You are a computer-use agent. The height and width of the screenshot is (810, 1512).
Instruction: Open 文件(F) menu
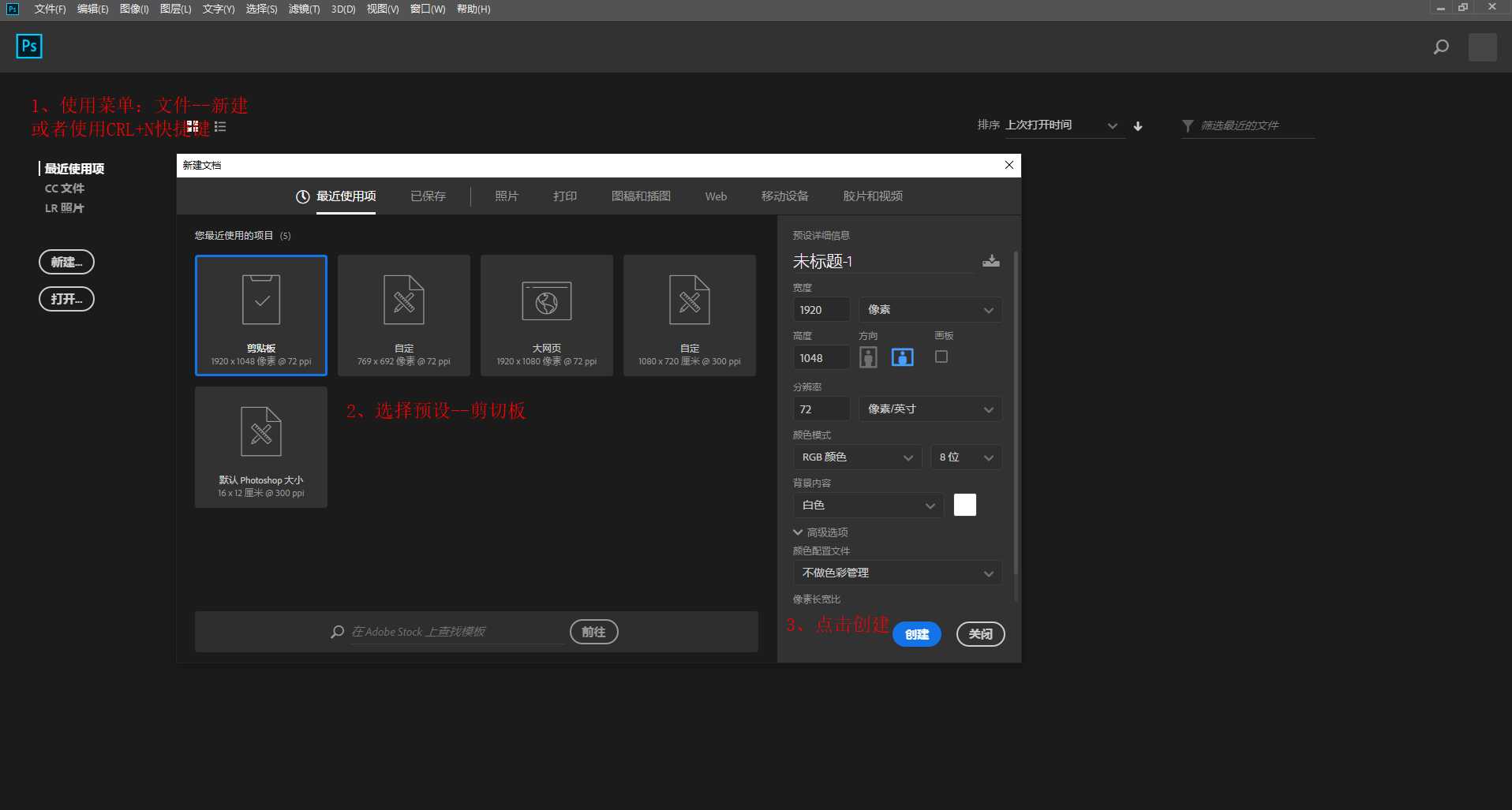pos(50,9)
